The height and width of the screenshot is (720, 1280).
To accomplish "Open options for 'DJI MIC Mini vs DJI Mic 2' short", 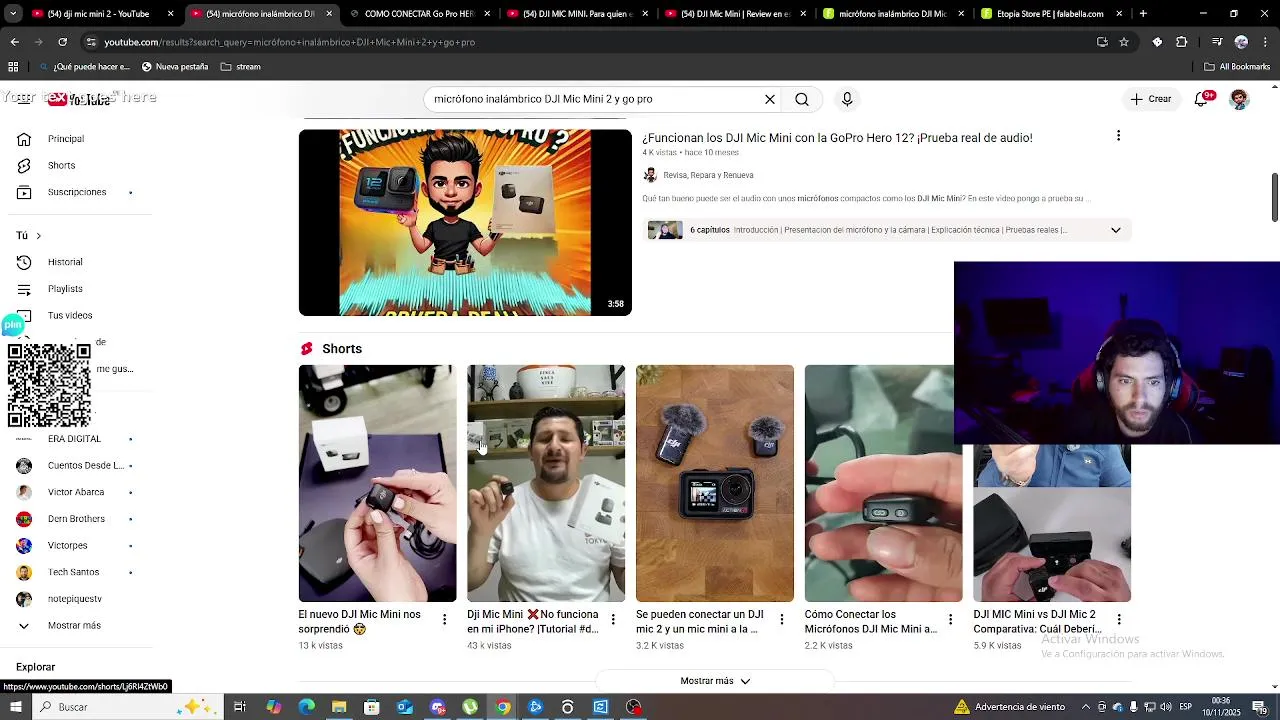I will click(x=1119, y=620).
